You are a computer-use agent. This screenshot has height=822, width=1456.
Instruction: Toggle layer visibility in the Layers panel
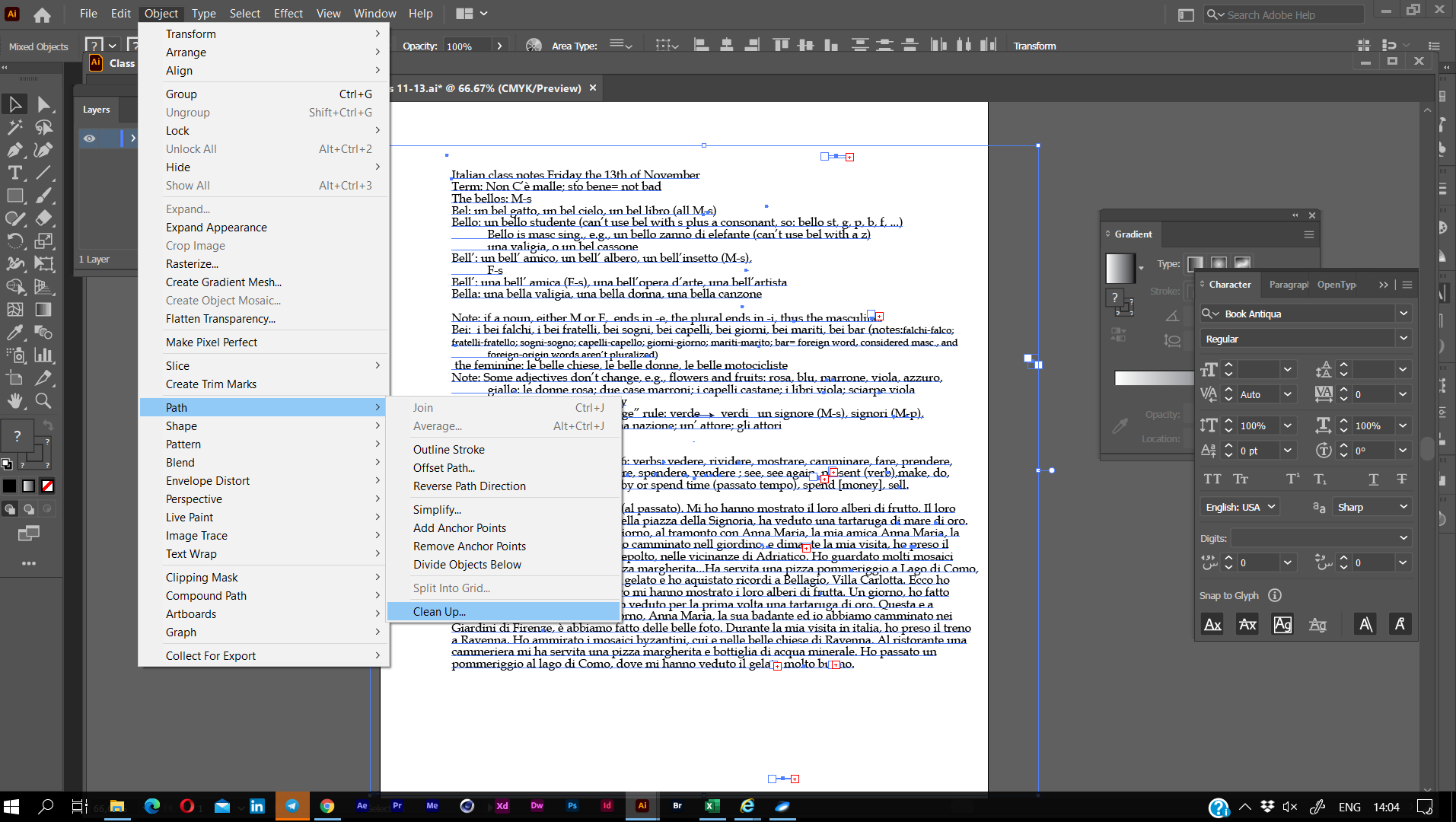pyautogui.click(x=90, y=138)
